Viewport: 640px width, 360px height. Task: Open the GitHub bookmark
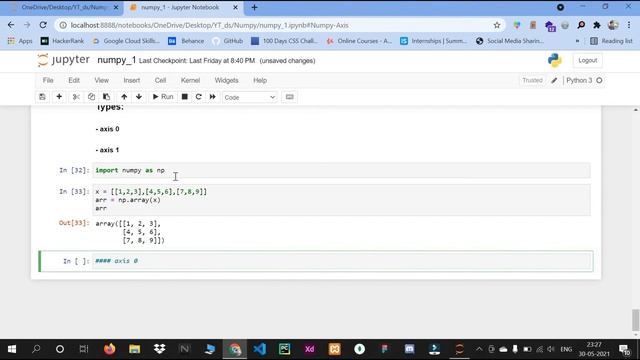[227, 41]
